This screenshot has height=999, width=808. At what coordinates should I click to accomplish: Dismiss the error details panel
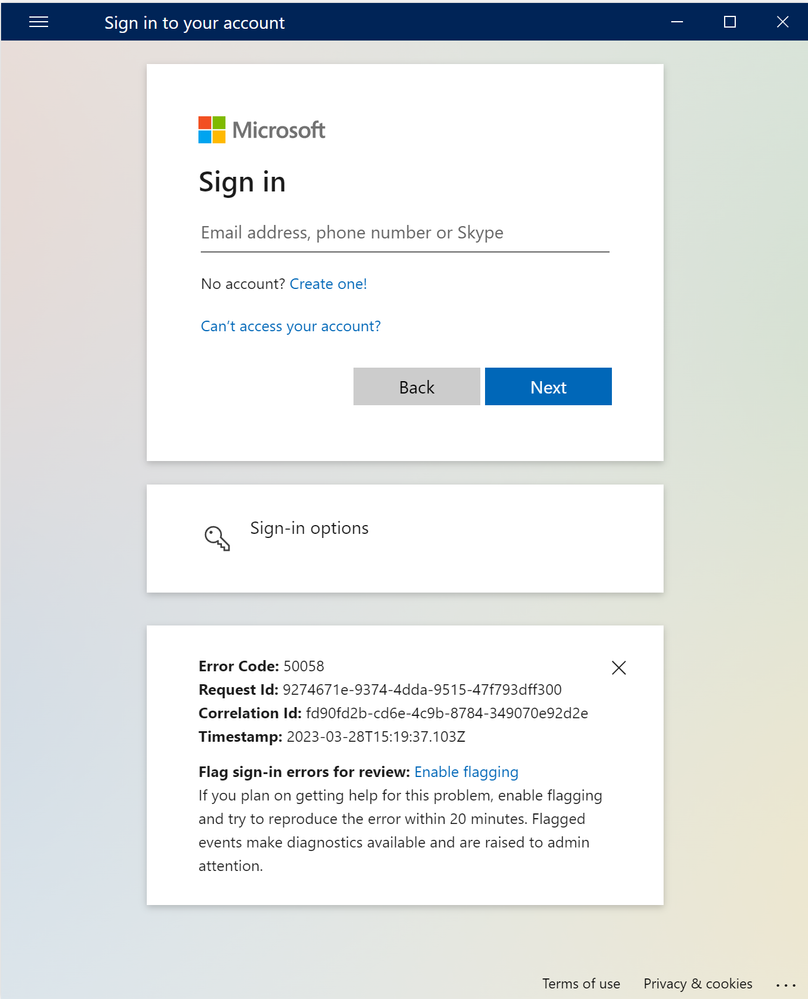pyautogui.click(x=619, y=668)
